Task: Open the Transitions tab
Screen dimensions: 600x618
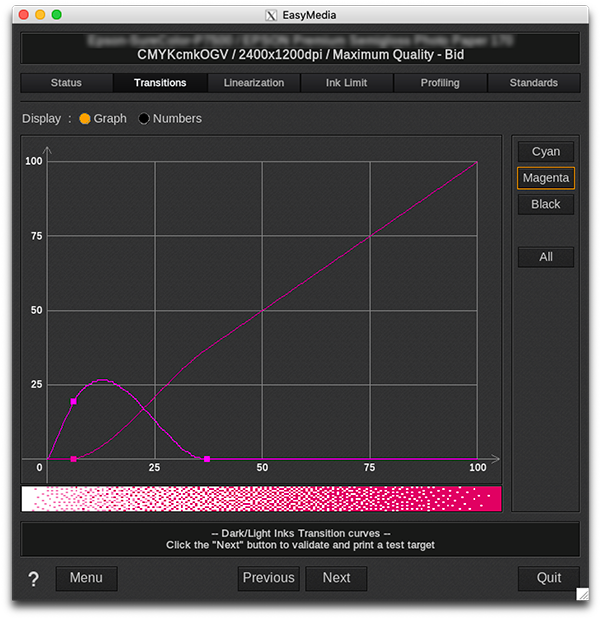Action: click(160, 83)
